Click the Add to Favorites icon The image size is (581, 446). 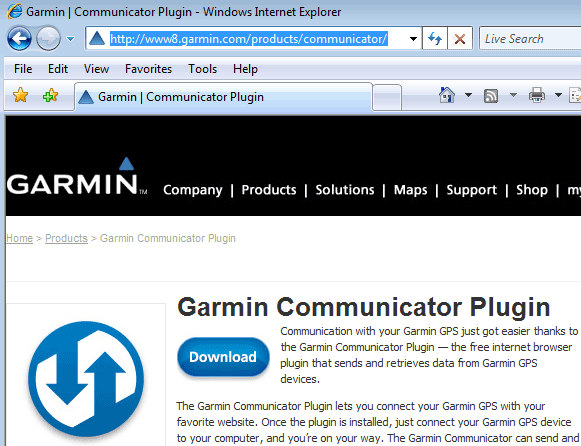click(50, 96)
